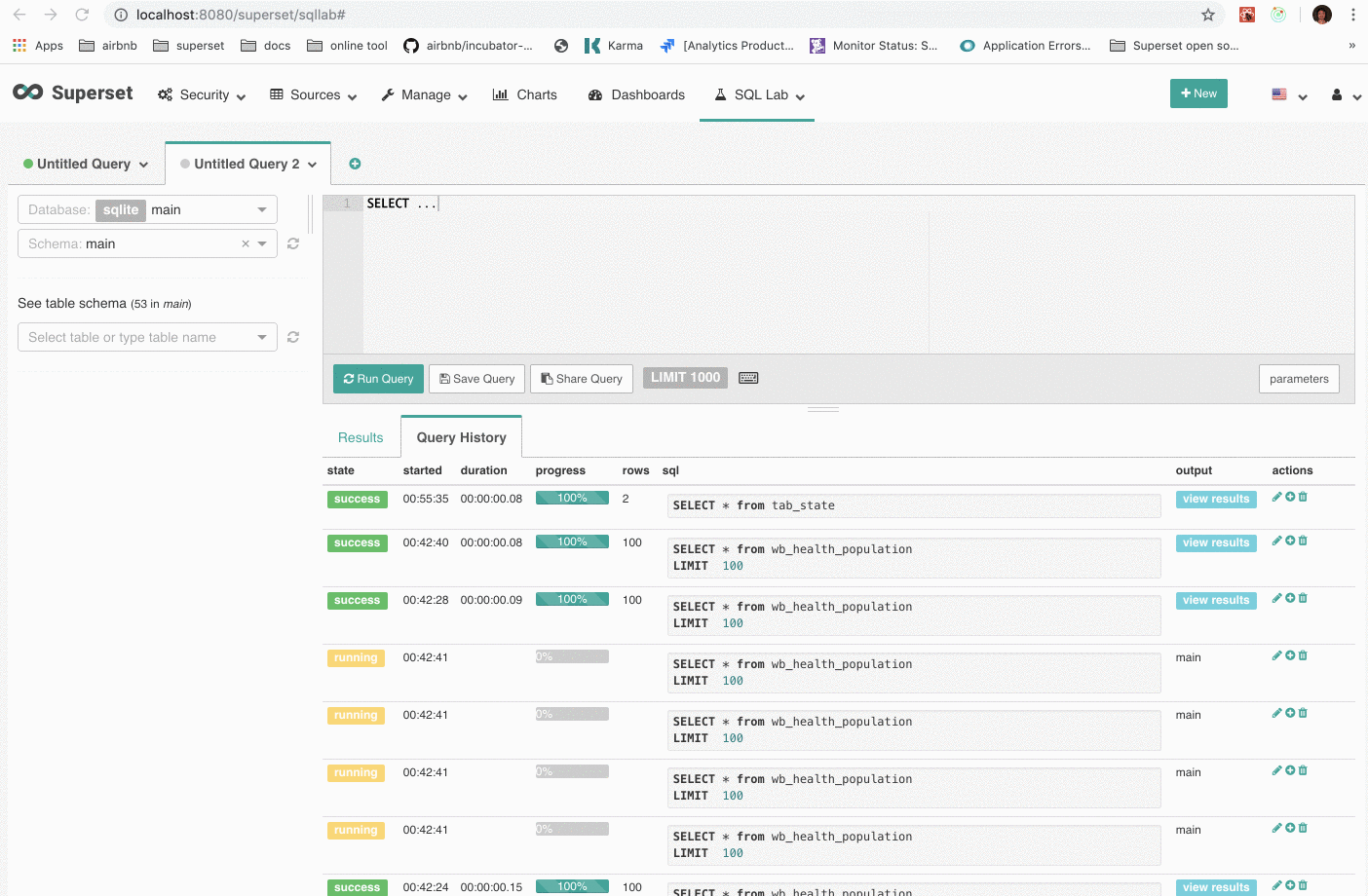
Task: Edit the query started at 00:42:24
Action: coord(1276,885)
